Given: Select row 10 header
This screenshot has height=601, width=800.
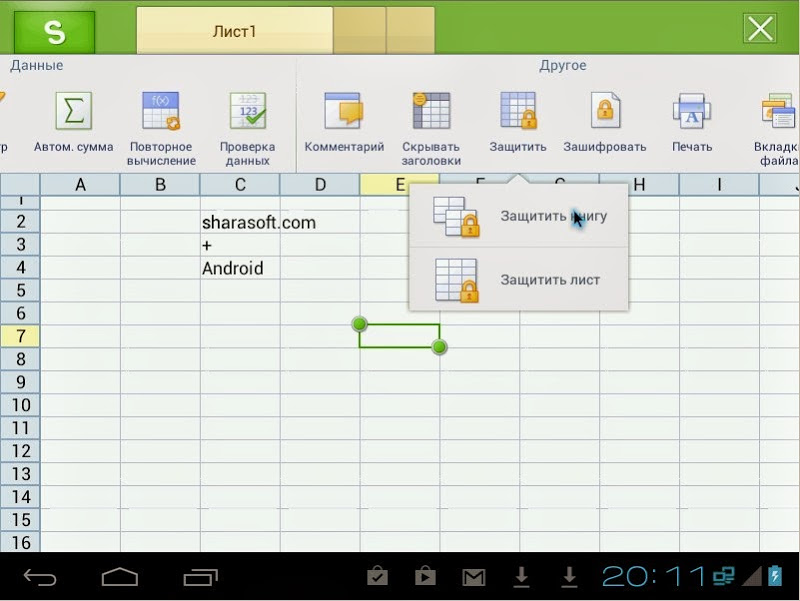Looking at the screenshot, I should (20, 405).
